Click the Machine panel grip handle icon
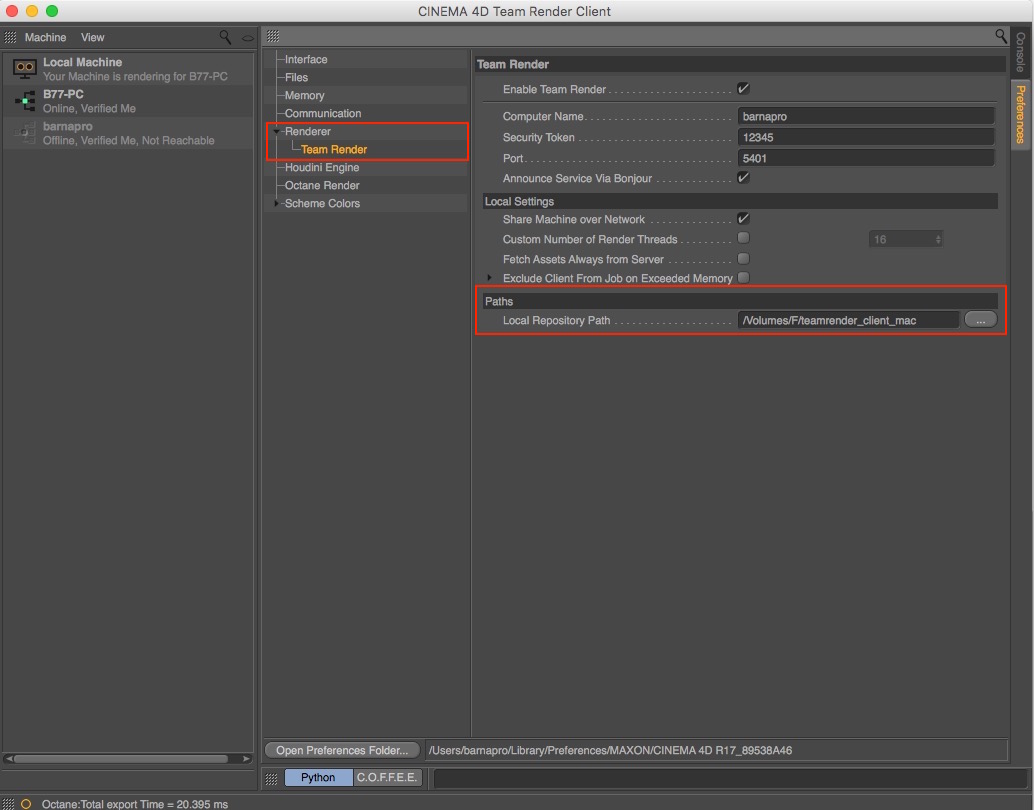The width and height of the screenshot is (1034, 810). (10, 38)
